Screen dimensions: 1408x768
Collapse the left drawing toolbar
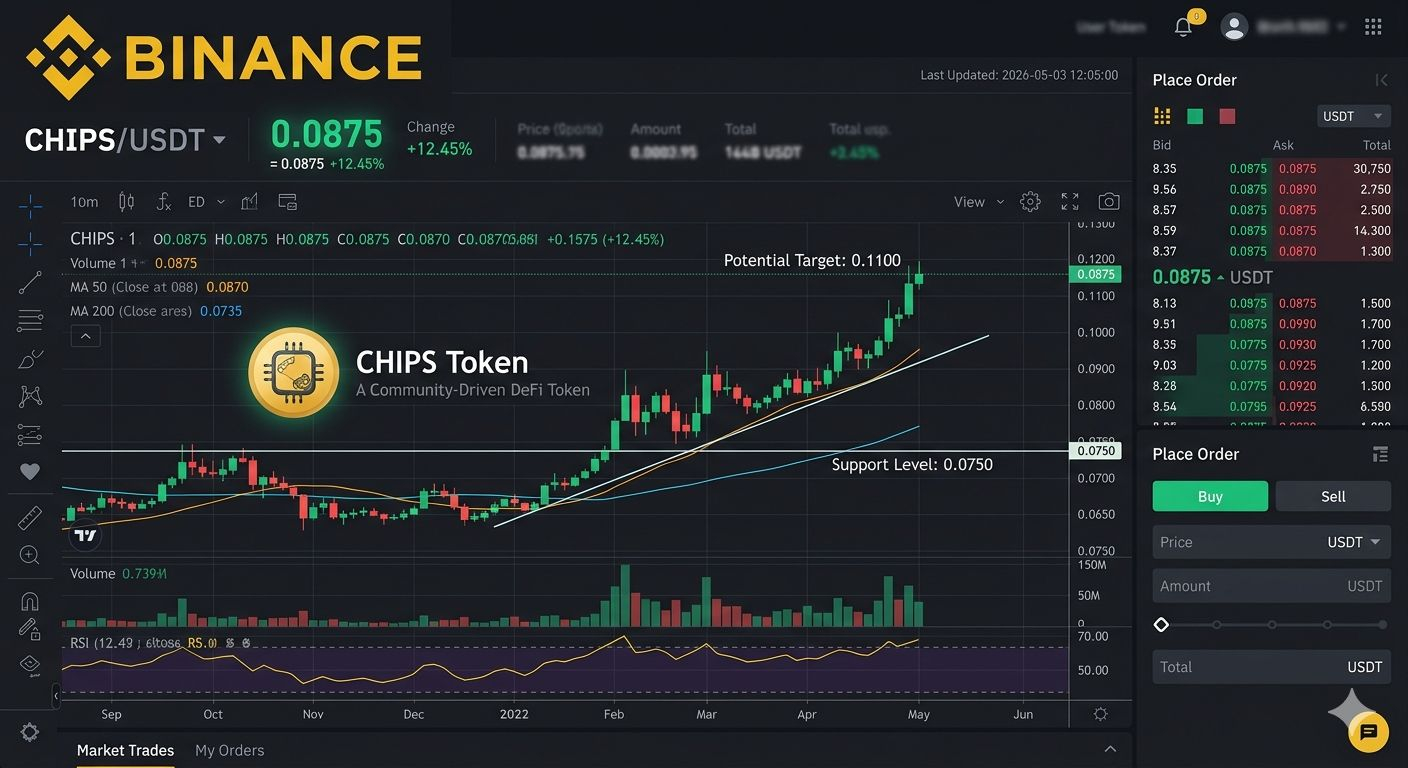56,694
